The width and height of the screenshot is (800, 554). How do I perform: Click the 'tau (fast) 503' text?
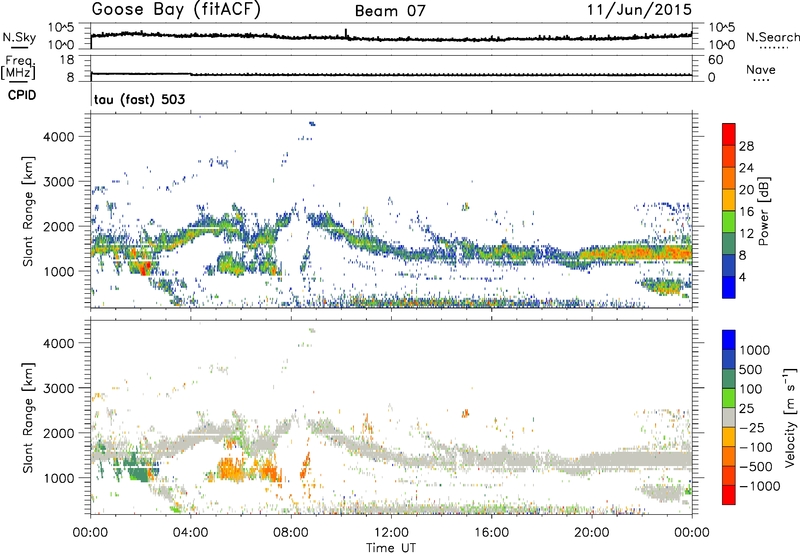[x=139, y=99]
